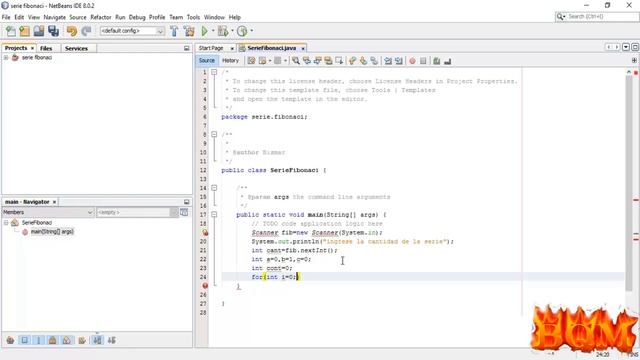This screenshot has width=640, height=360.
Task: Open the Refactor menu
Action: 101,17
